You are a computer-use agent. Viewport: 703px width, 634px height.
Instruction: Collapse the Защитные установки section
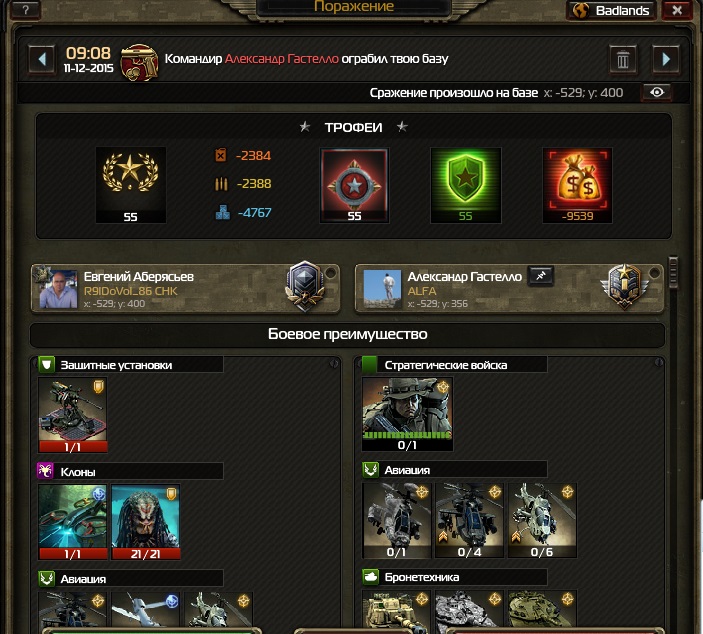tap(334, 364)
